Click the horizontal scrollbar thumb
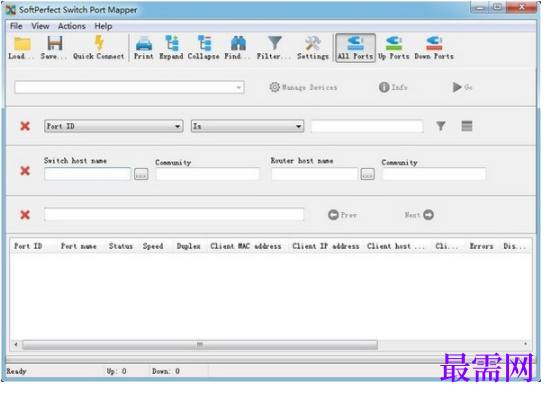 click(200, 344)
